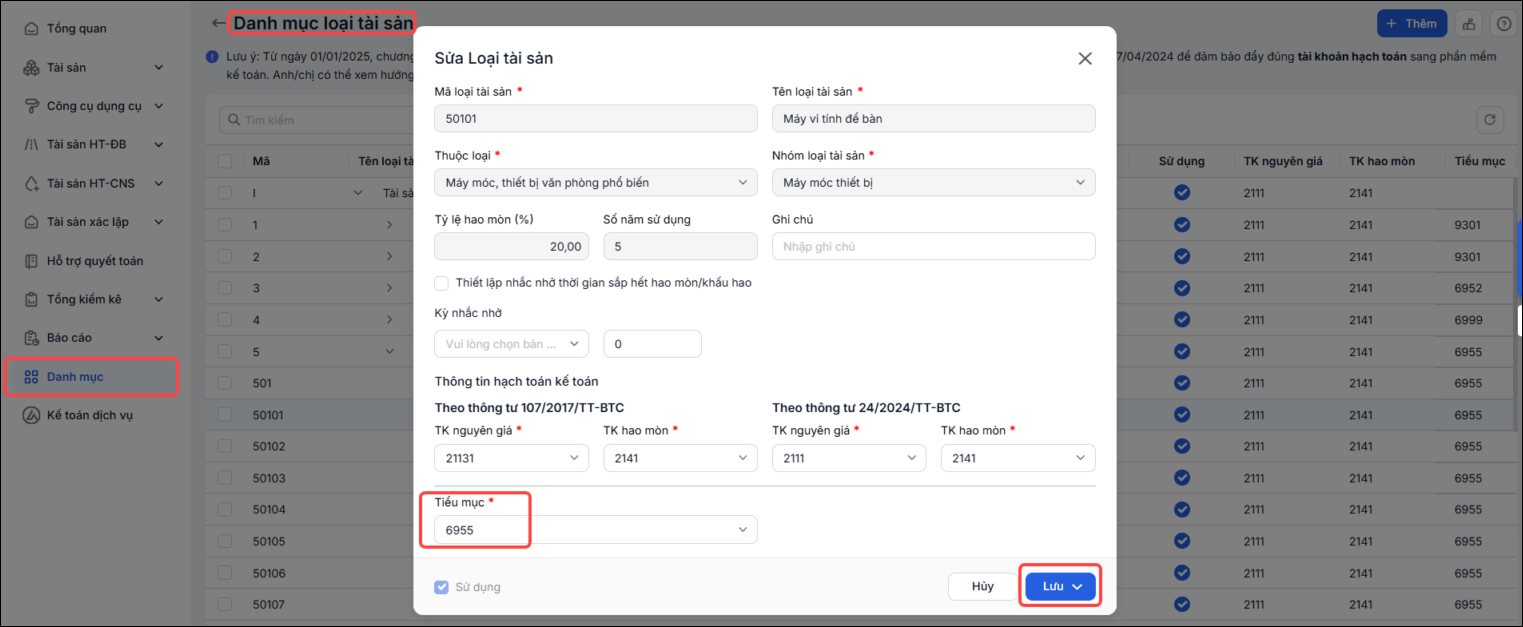Tick the checkbox for row 50104

[225, 510]
